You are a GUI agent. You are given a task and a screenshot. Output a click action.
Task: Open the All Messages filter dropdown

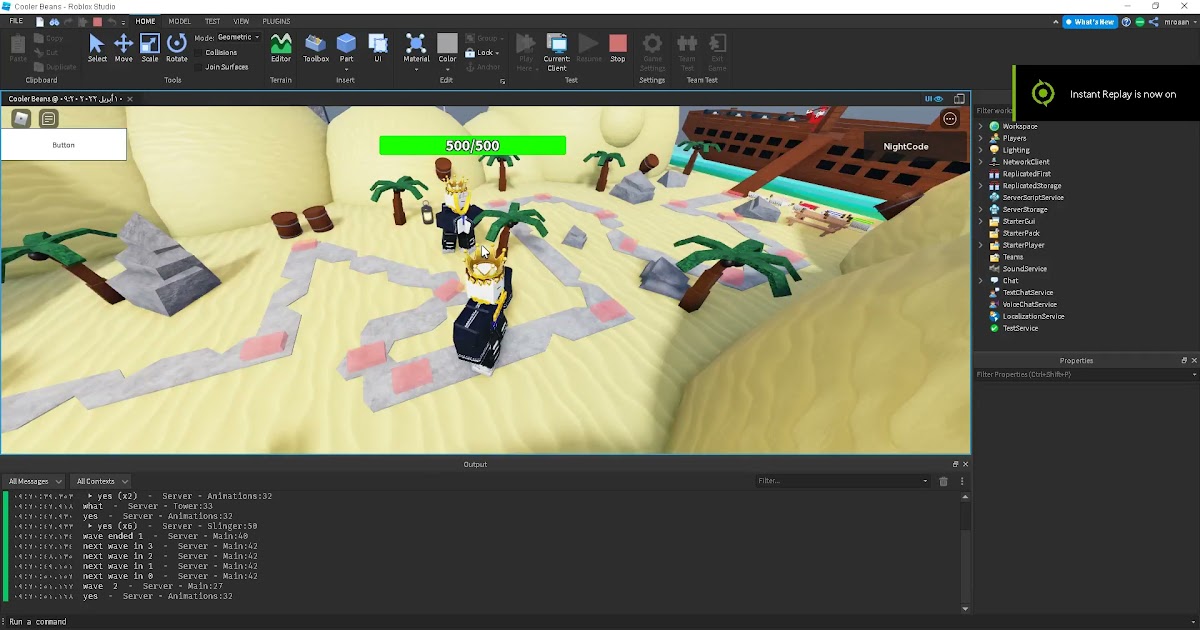34,481
